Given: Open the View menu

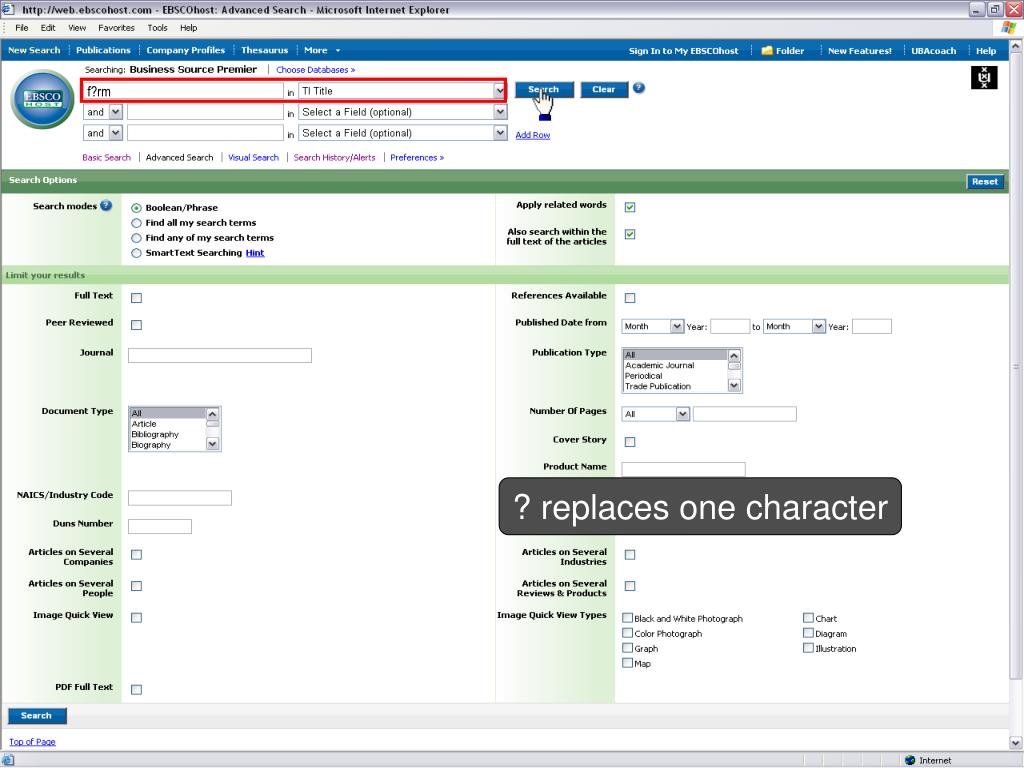Looking at the screenshot, I should [x=77, y=28].
